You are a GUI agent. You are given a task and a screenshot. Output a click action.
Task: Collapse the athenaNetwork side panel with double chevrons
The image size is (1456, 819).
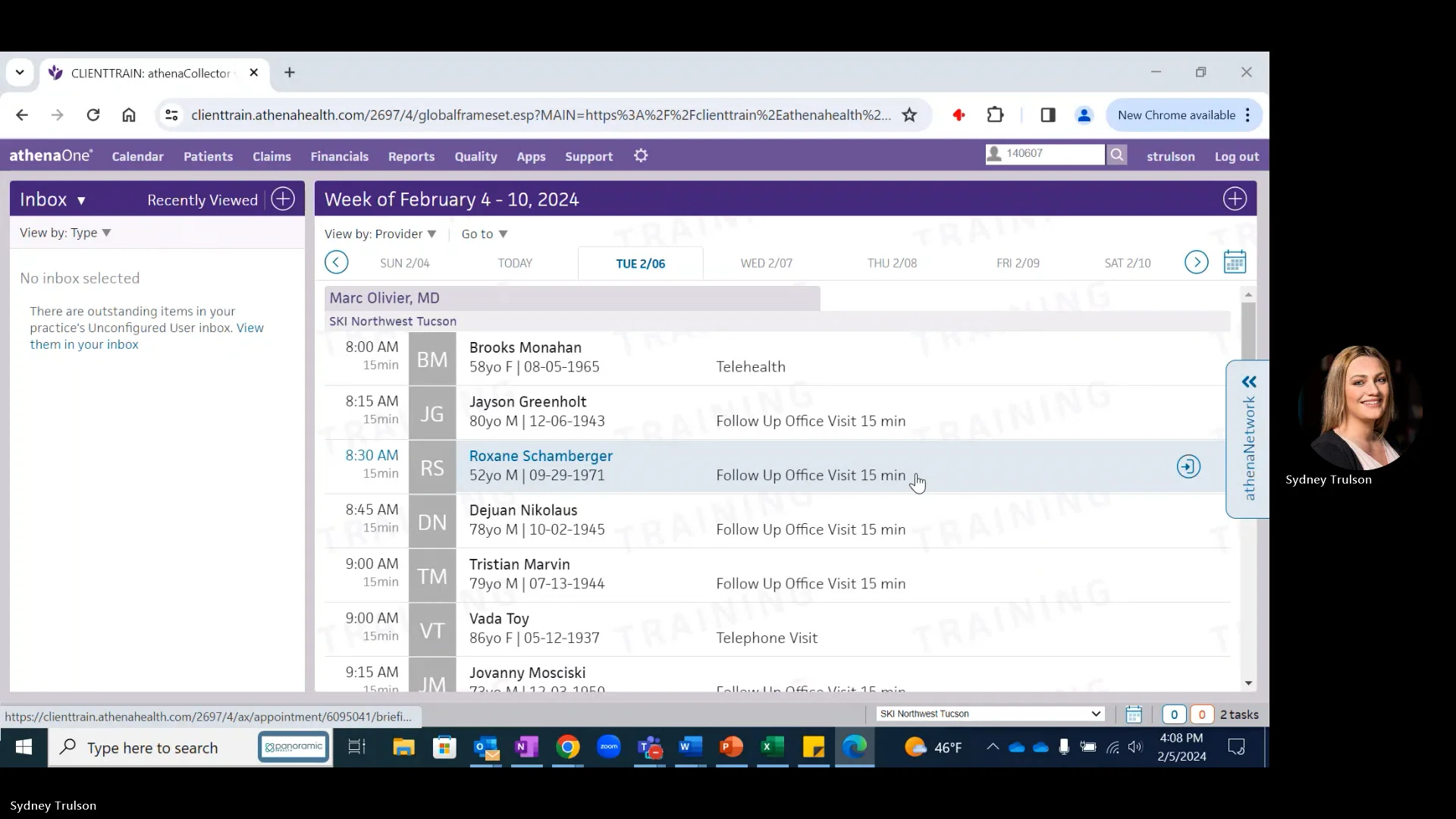1249,381
